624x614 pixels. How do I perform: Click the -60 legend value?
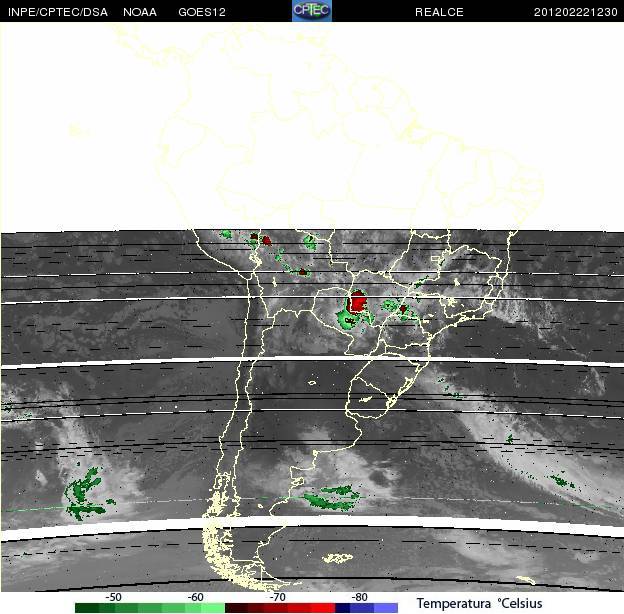click(x=195, y=597)
